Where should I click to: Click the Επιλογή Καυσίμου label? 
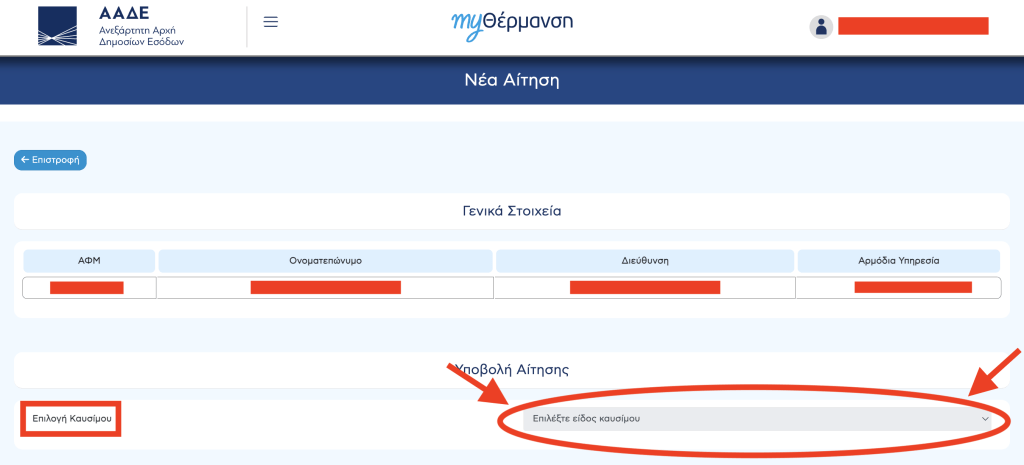[71, 418]
